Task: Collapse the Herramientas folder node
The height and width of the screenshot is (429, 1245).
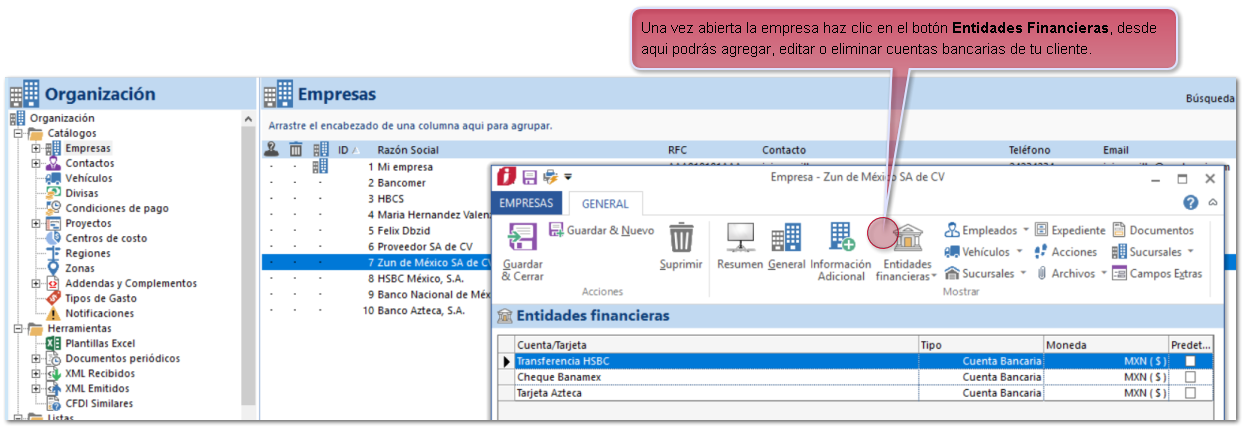Action: point(17,328)
